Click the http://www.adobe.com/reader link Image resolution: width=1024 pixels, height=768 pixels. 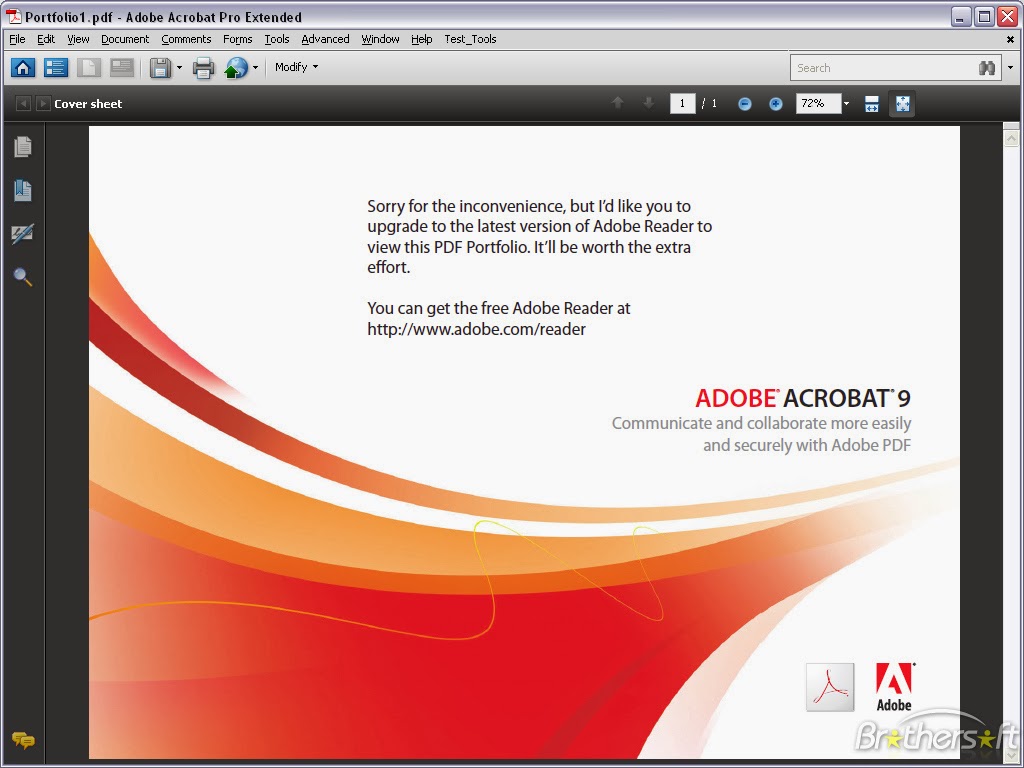coord(476,329)
